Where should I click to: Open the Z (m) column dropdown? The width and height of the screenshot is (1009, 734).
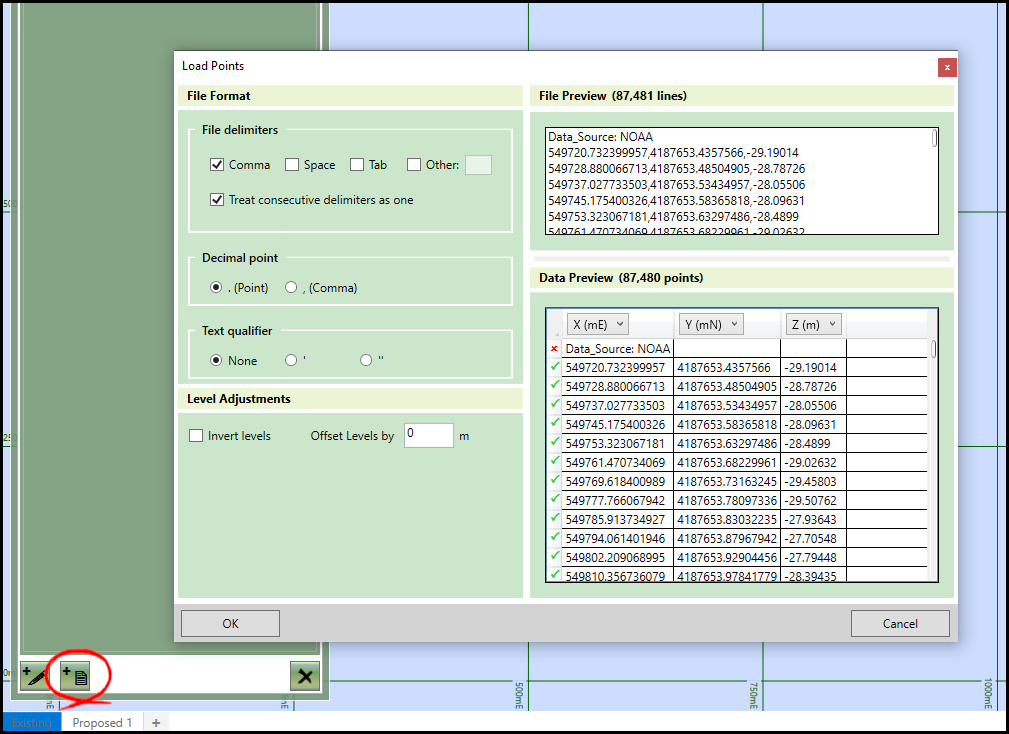(x=813, y=324)
